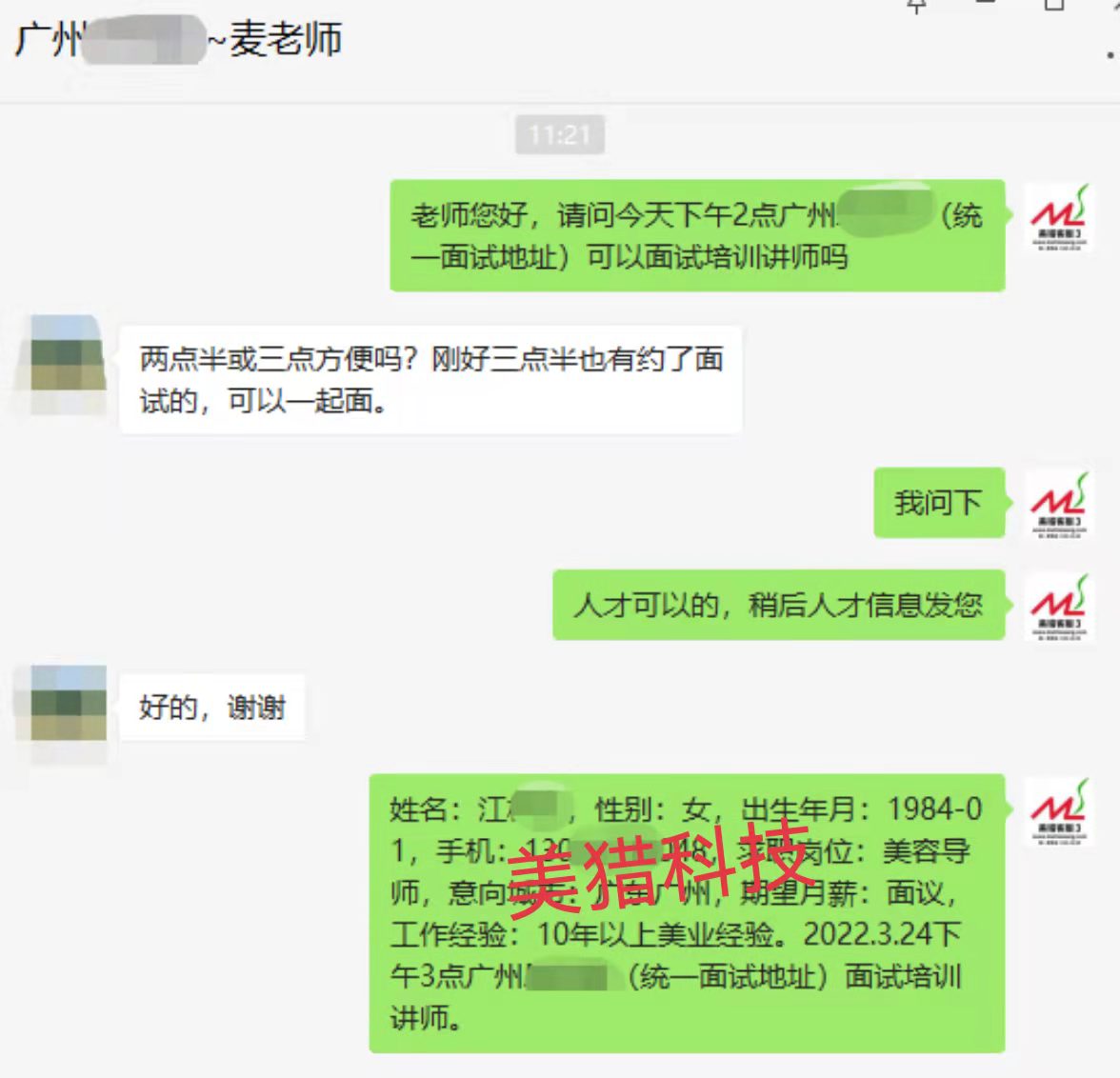
Task: Click the 老师您好 interview request bubble
Action: click(697, 236)
